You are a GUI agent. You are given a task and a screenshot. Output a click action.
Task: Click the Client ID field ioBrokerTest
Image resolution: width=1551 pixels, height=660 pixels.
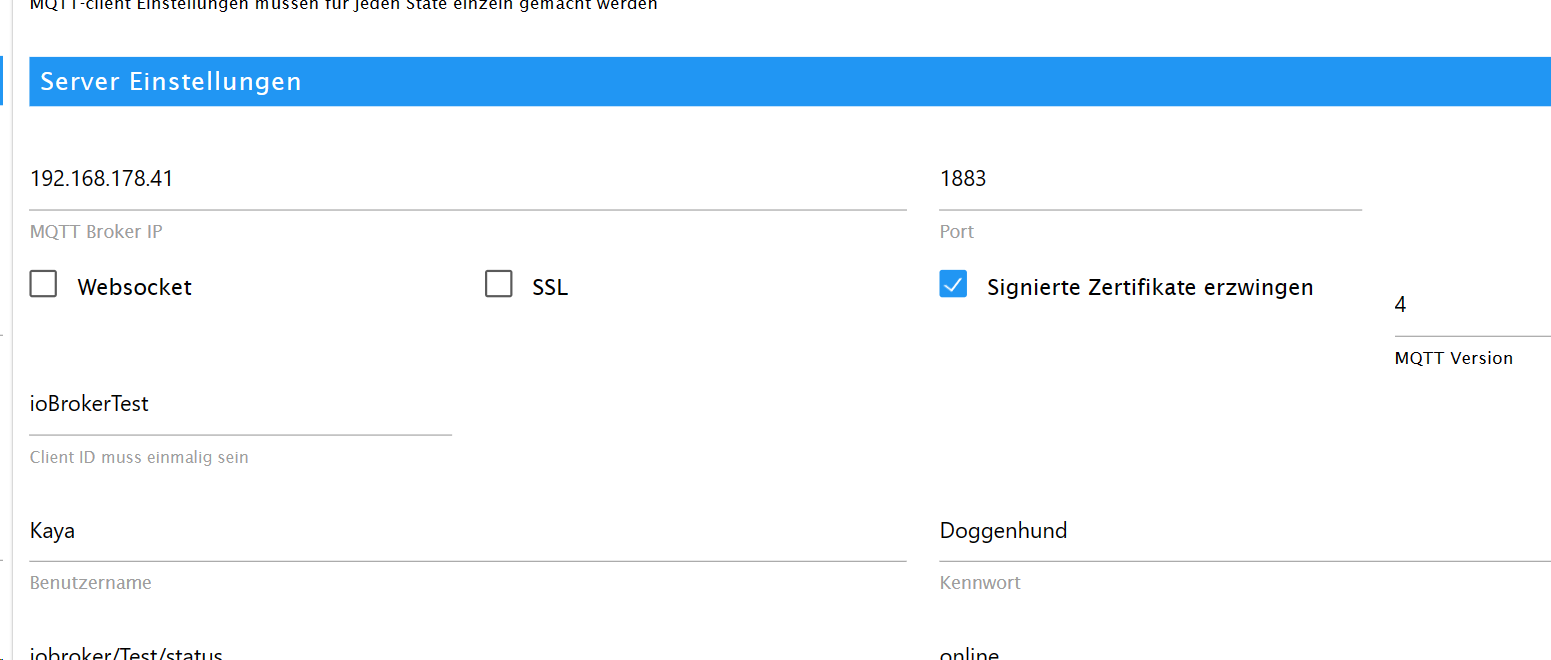click(x=240, y=405)
